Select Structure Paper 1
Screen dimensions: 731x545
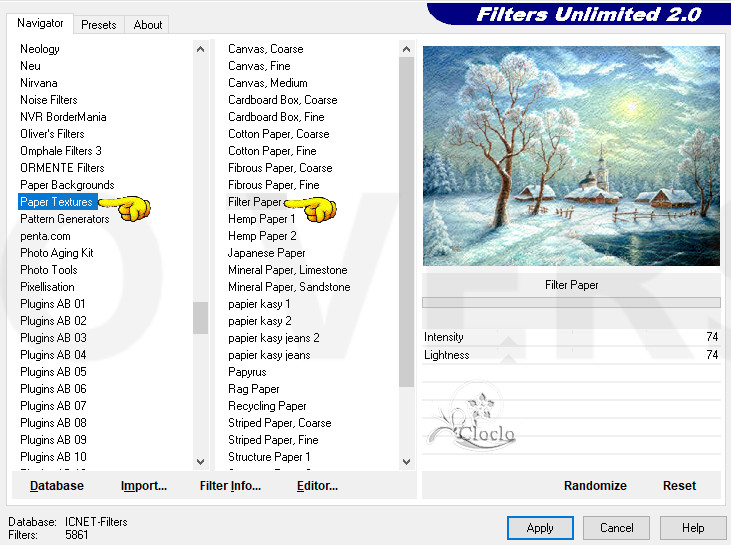coord(269,457)
